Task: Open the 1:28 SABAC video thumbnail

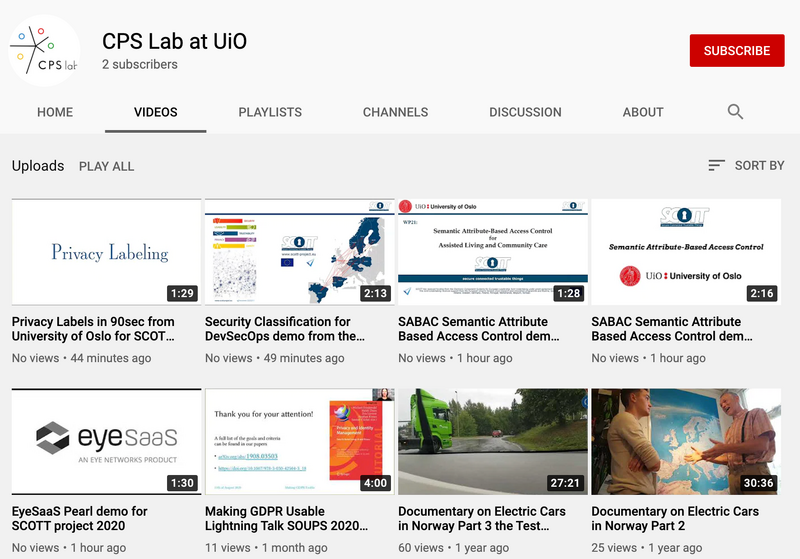Action: point(493,252)
